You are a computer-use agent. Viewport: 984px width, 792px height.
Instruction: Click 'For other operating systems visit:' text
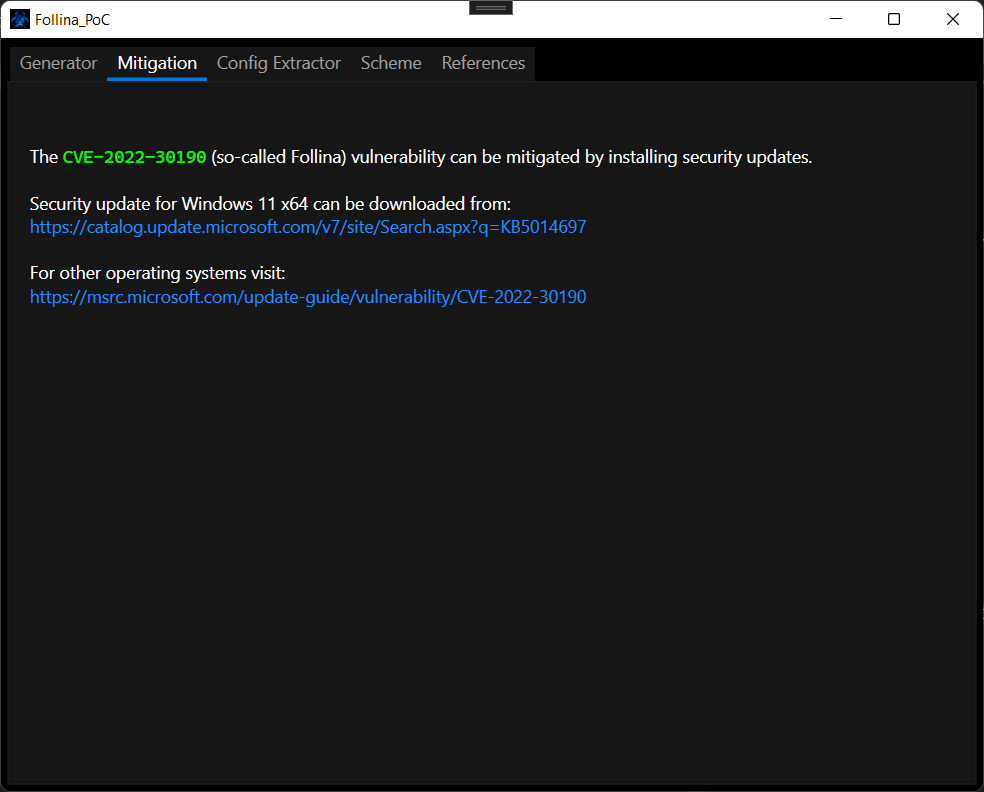(158, 274)
